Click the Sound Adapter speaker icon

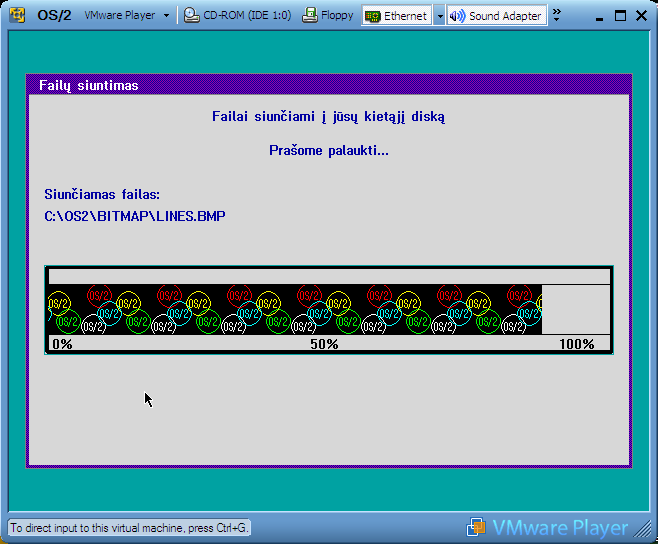click(x=457, y=16)
